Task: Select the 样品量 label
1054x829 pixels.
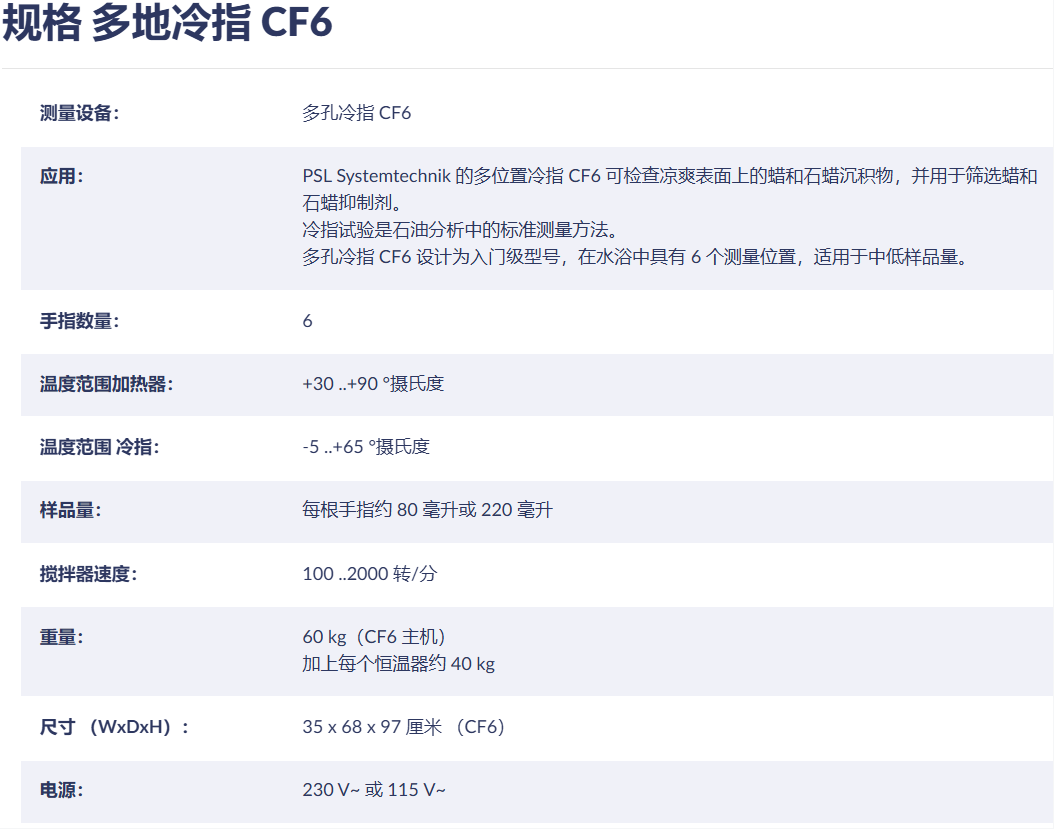Action: click(71, 510)
